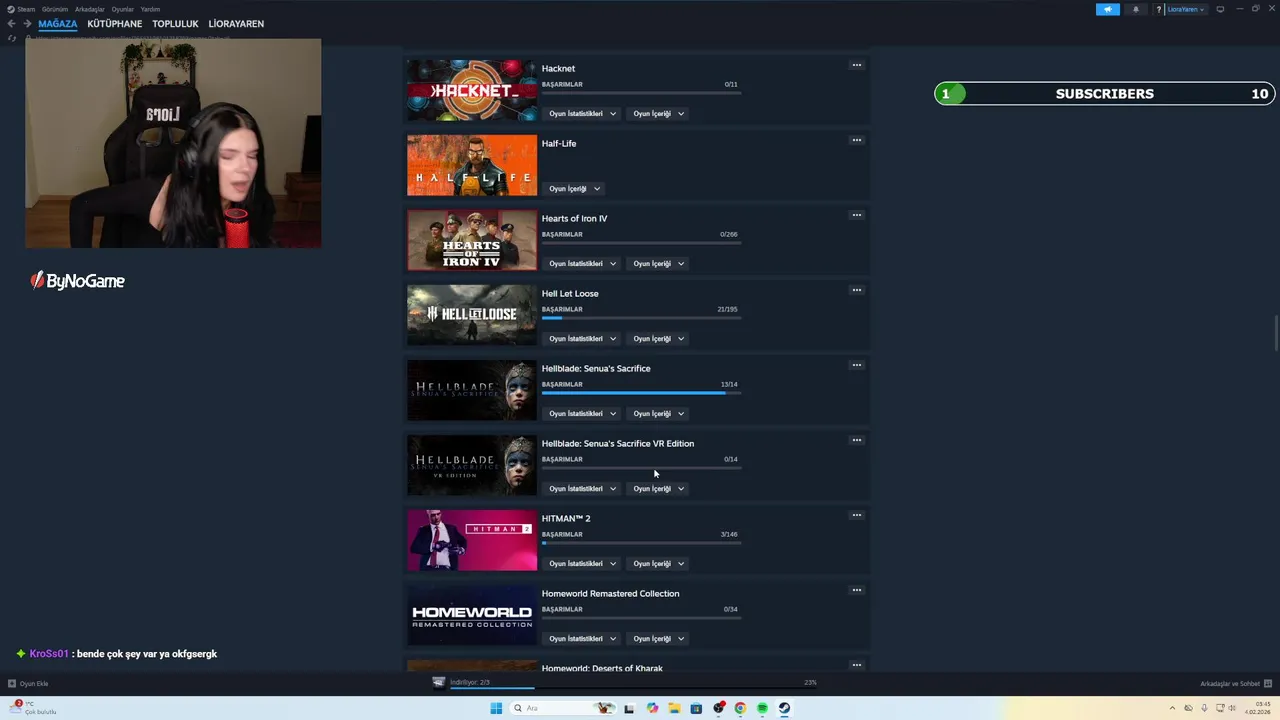The width and height of the screenshot is (1280, 720).
Task: Open Microsoft Store from the taskbar
Action: (696, 708)
